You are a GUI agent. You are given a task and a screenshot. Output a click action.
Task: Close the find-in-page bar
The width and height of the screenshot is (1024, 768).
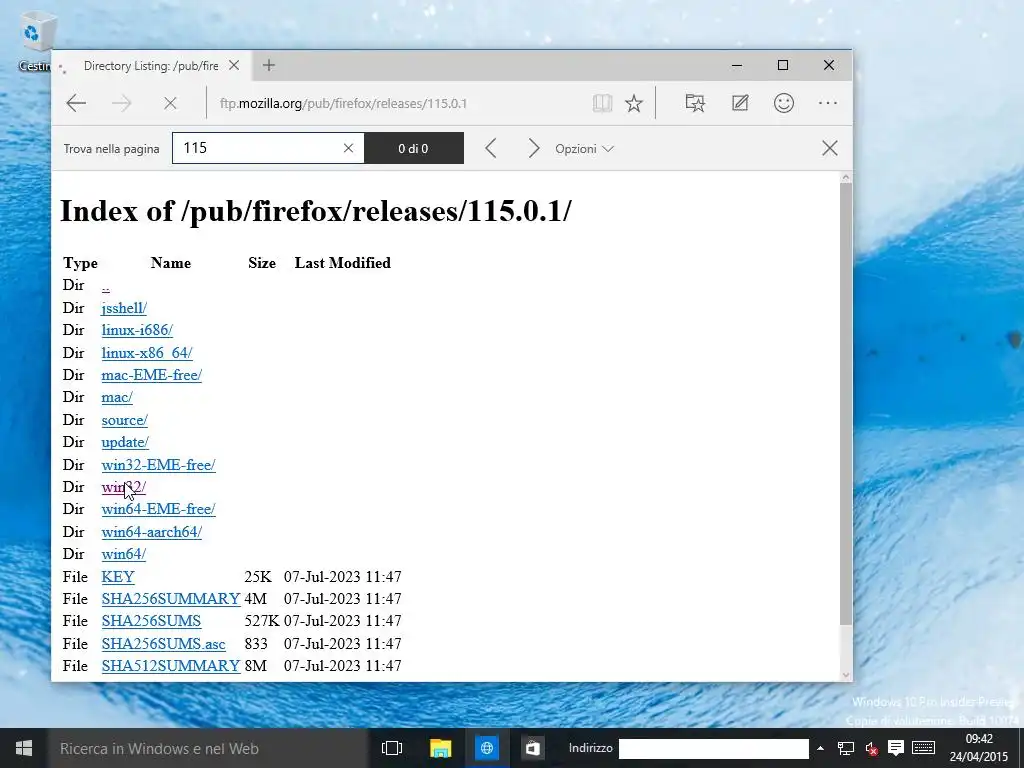click(829, 148)
